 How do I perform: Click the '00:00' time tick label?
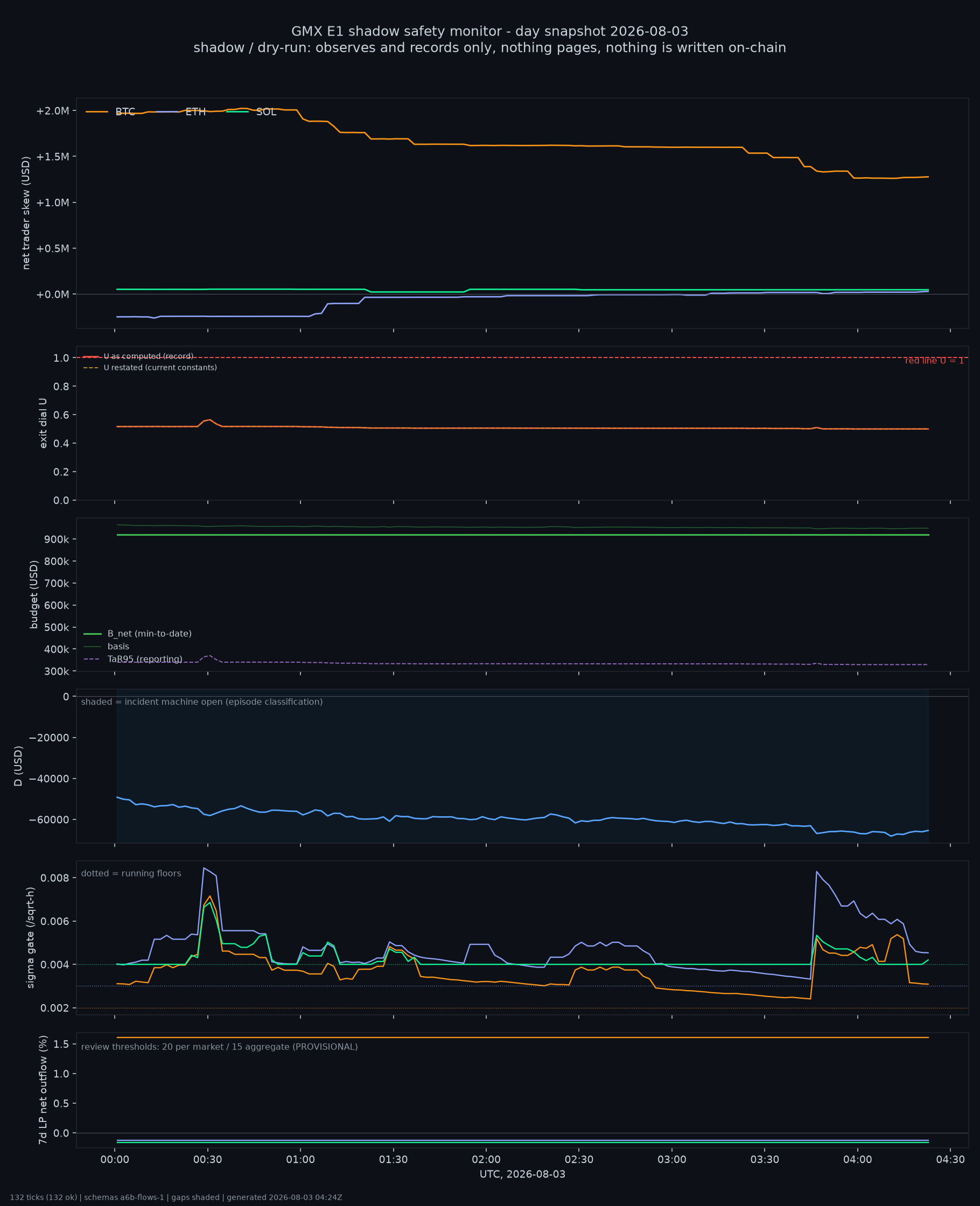[x=115, y=1160]
